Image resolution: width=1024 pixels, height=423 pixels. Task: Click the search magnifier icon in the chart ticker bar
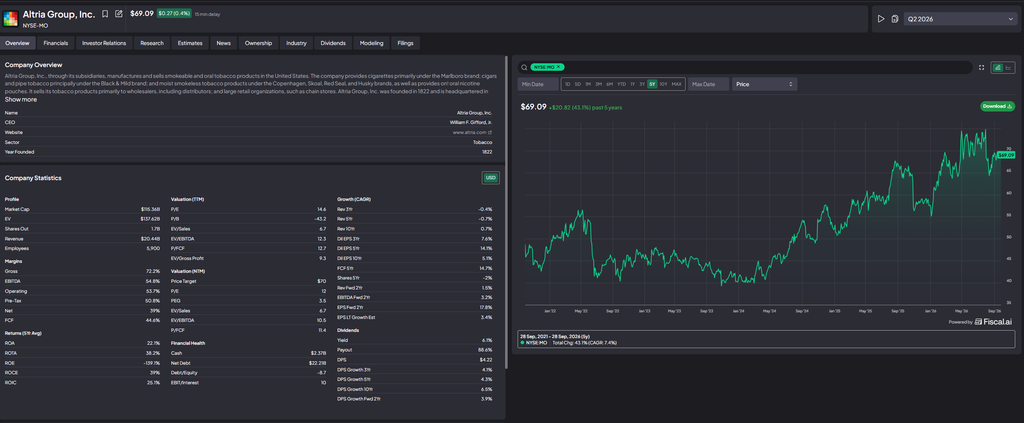(x=524, y=67)
